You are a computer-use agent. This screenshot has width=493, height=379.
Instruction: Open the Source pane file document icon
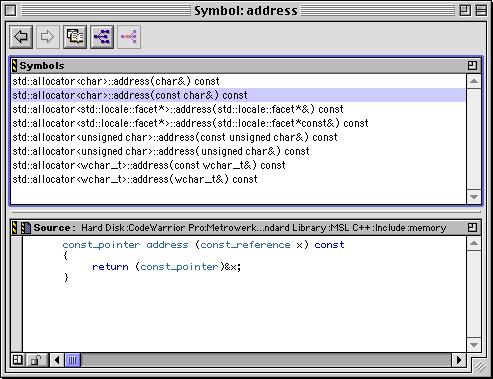(26, 228)
